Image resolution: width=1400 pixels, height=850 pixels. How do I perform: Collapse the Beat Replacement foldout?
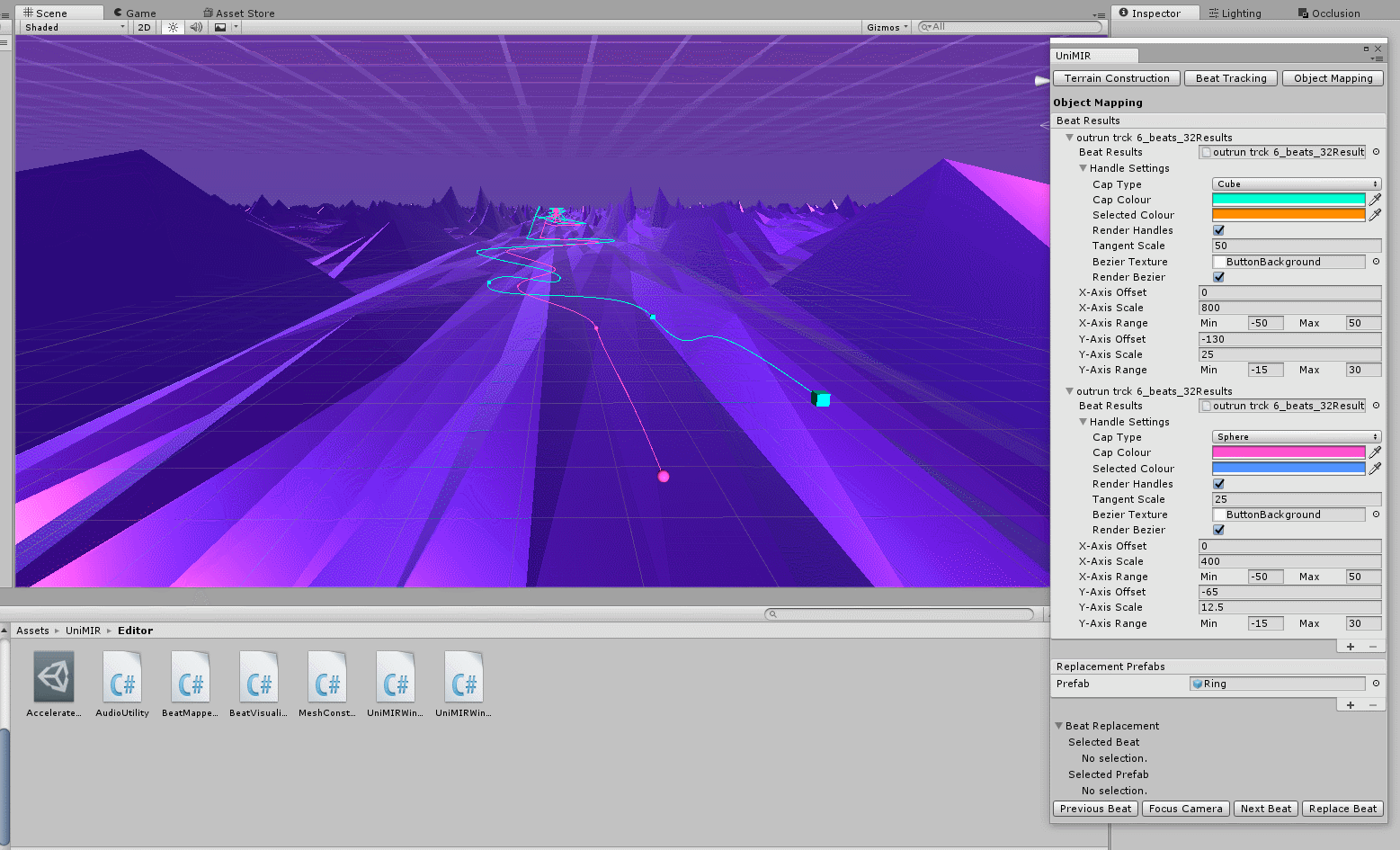(1059, 726)
